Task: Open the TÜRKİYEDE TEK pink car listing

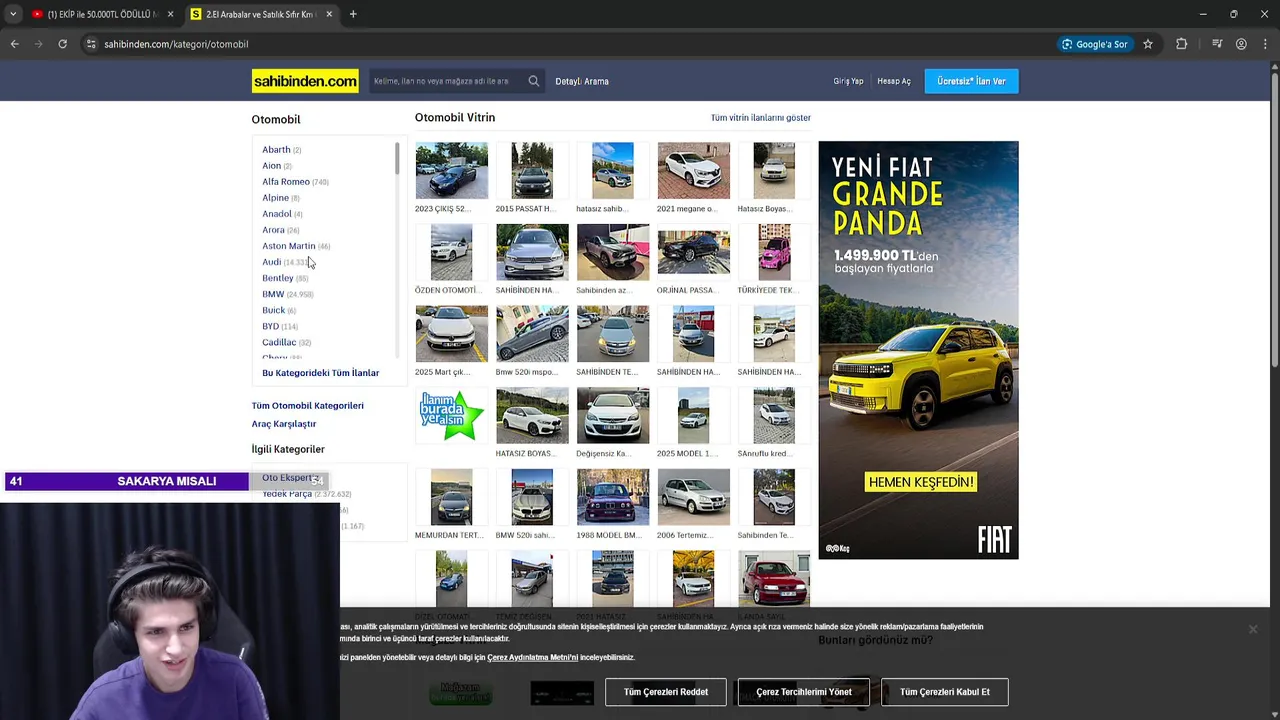Action: (x=774, y=252)
